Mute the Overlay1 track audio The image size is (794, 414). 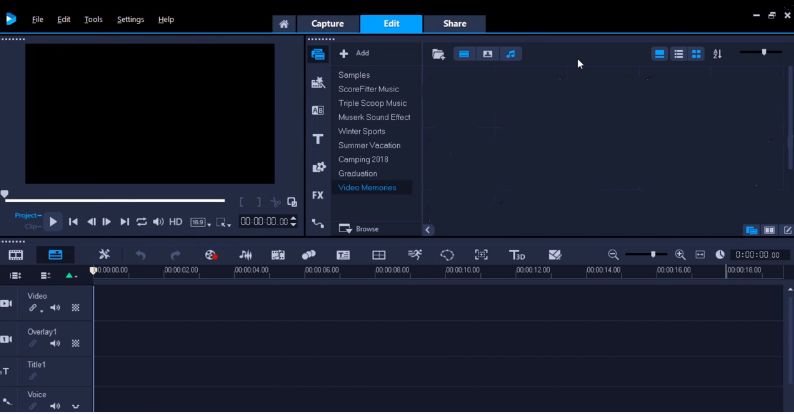click(55, 344)
